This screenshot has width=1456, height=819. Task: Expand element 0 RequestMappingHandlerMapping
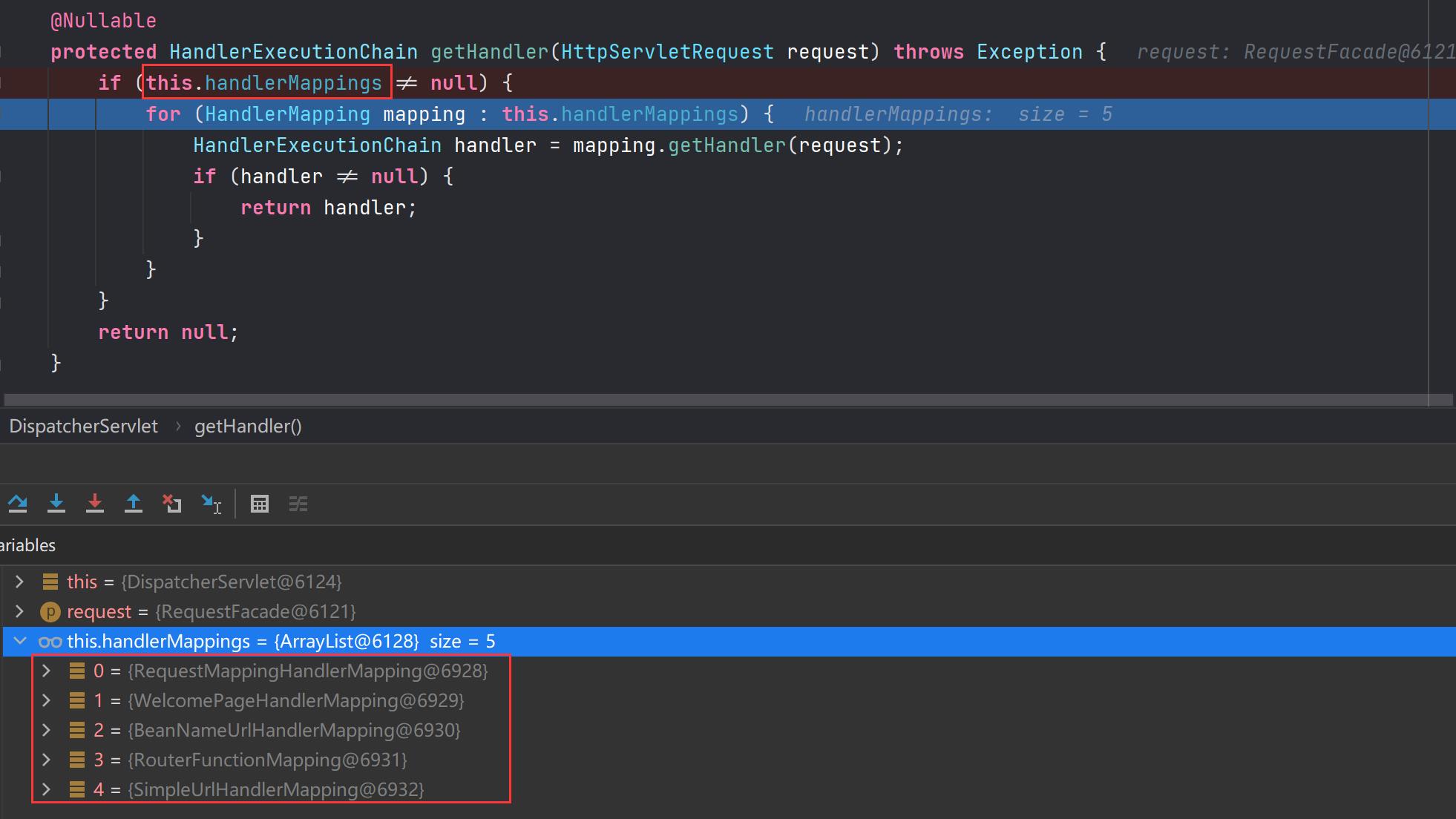click(x=47, y=671)
